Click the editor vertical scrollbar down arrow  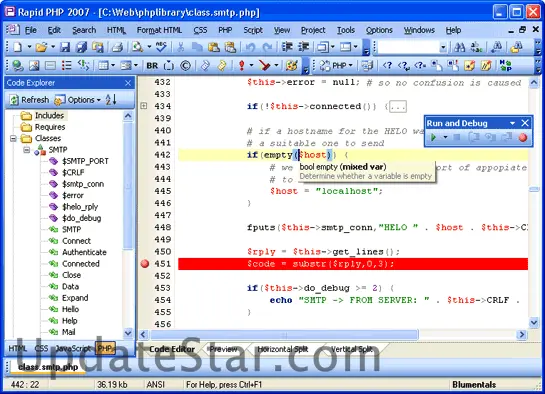(534, 323)
